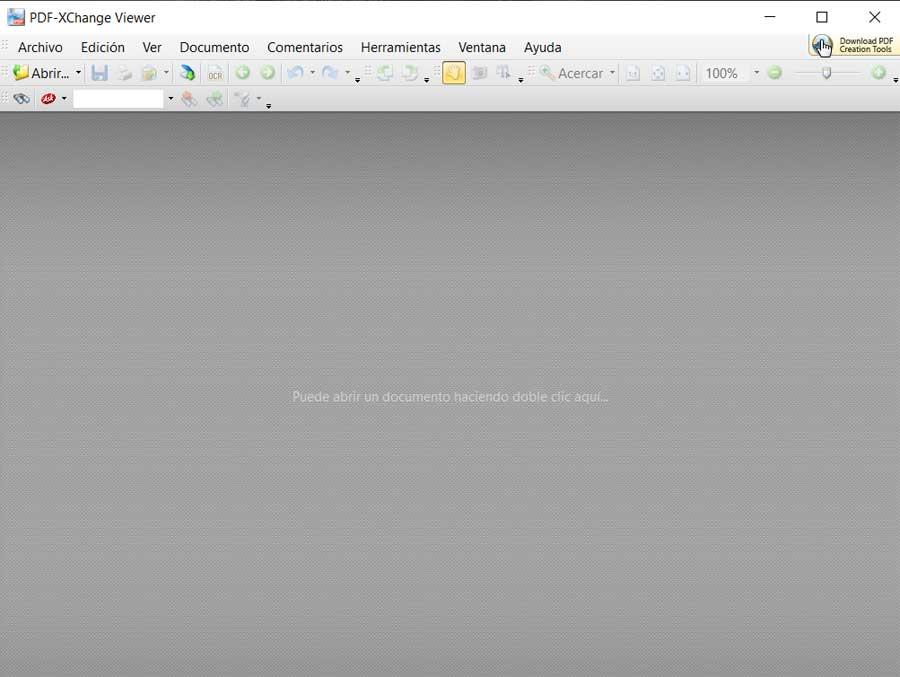Click inside the search text field
Viewport: 900px width, 677px height.
119,99
